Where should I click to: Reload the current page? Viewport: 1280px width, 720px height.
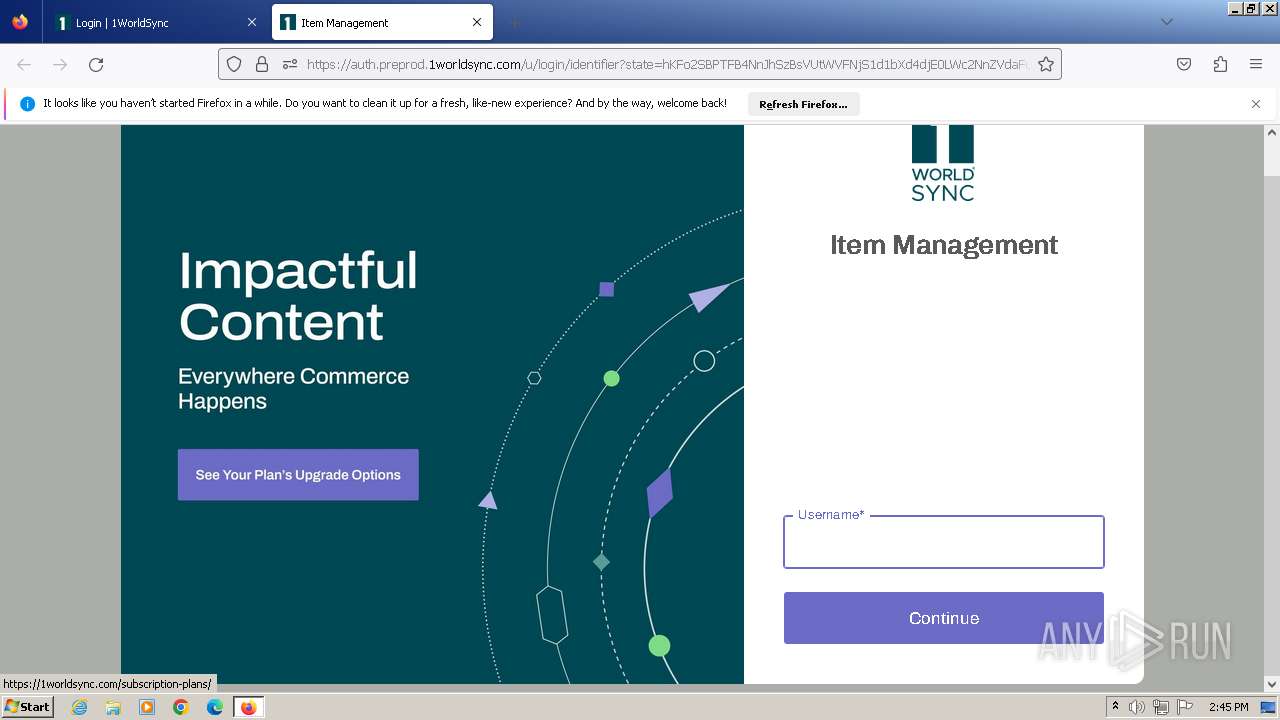click(96, 64)
